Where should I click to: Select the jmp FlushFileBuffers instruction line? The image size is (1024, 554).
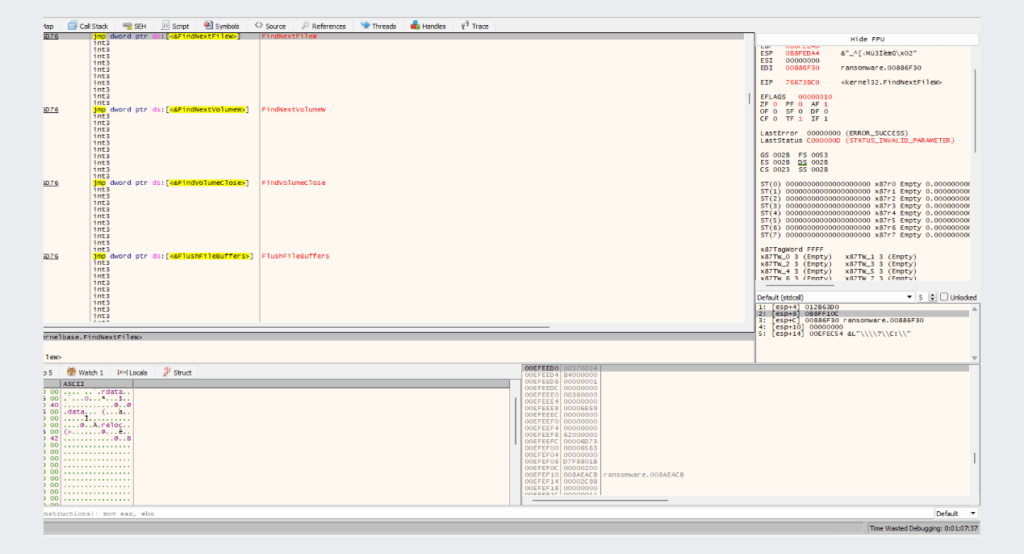pos(172,256)
